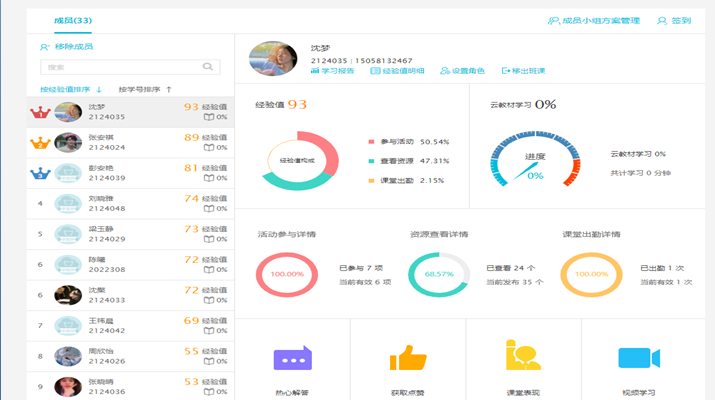Click the 获取点赞 thumbs-up icon
Image resolution: width=715 pixels, height=400 pixels.
(407, 357)
